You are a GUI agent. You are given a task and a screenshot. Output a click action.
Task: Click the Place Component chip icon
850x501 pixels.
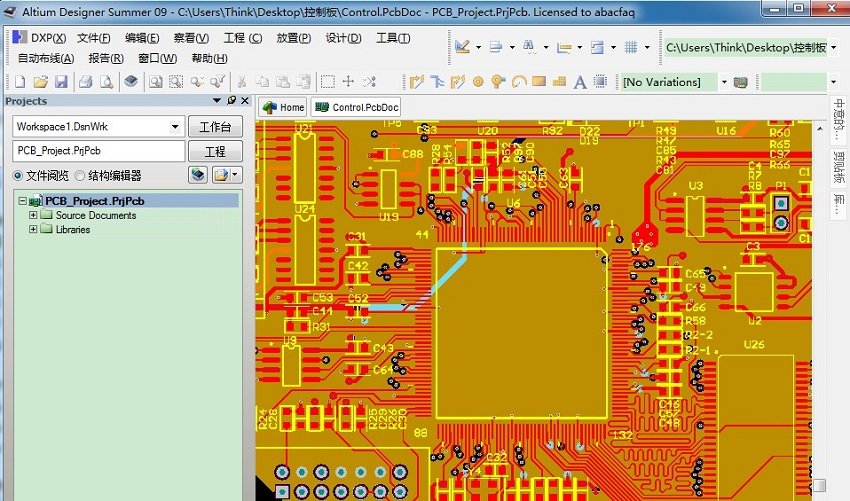point(600,81)
